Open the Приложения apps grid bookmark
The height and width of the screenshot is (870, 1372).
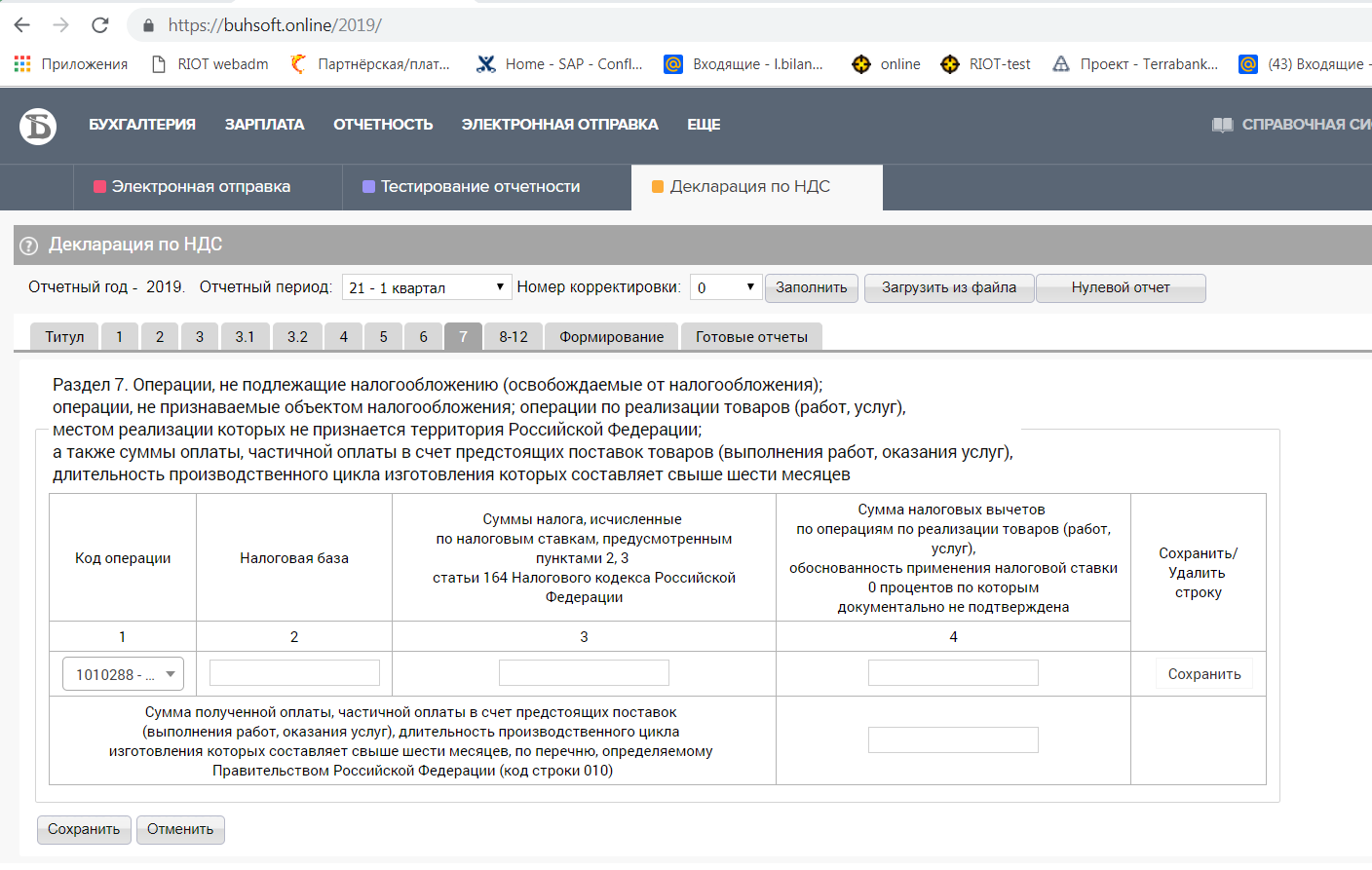[x=70, y=64]
